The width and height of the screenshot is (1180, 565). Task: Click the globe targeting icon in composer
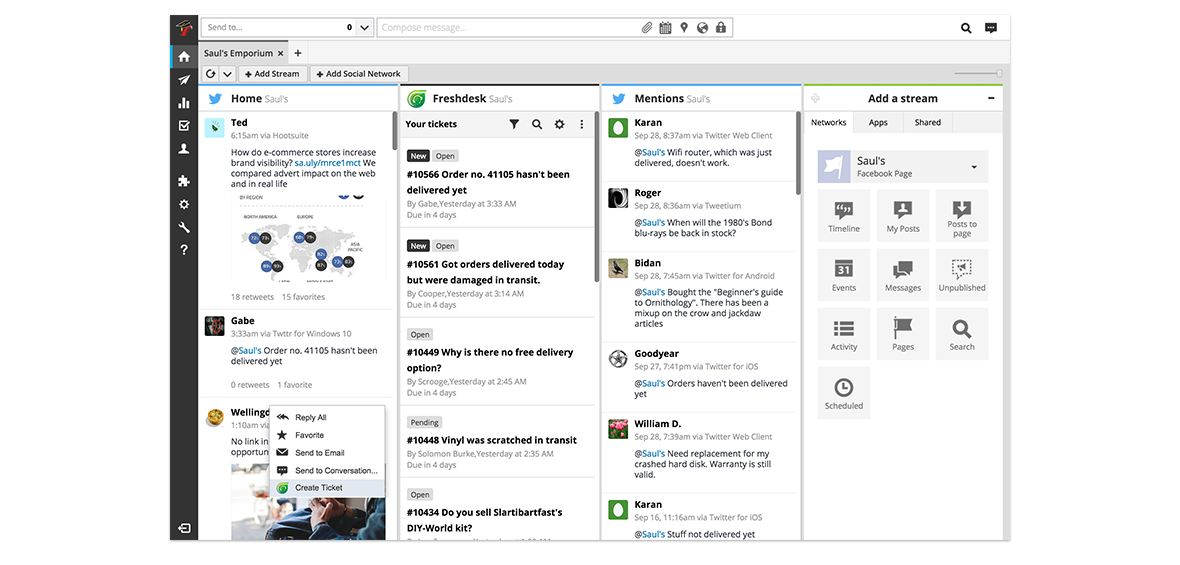(x=703, y=28)
